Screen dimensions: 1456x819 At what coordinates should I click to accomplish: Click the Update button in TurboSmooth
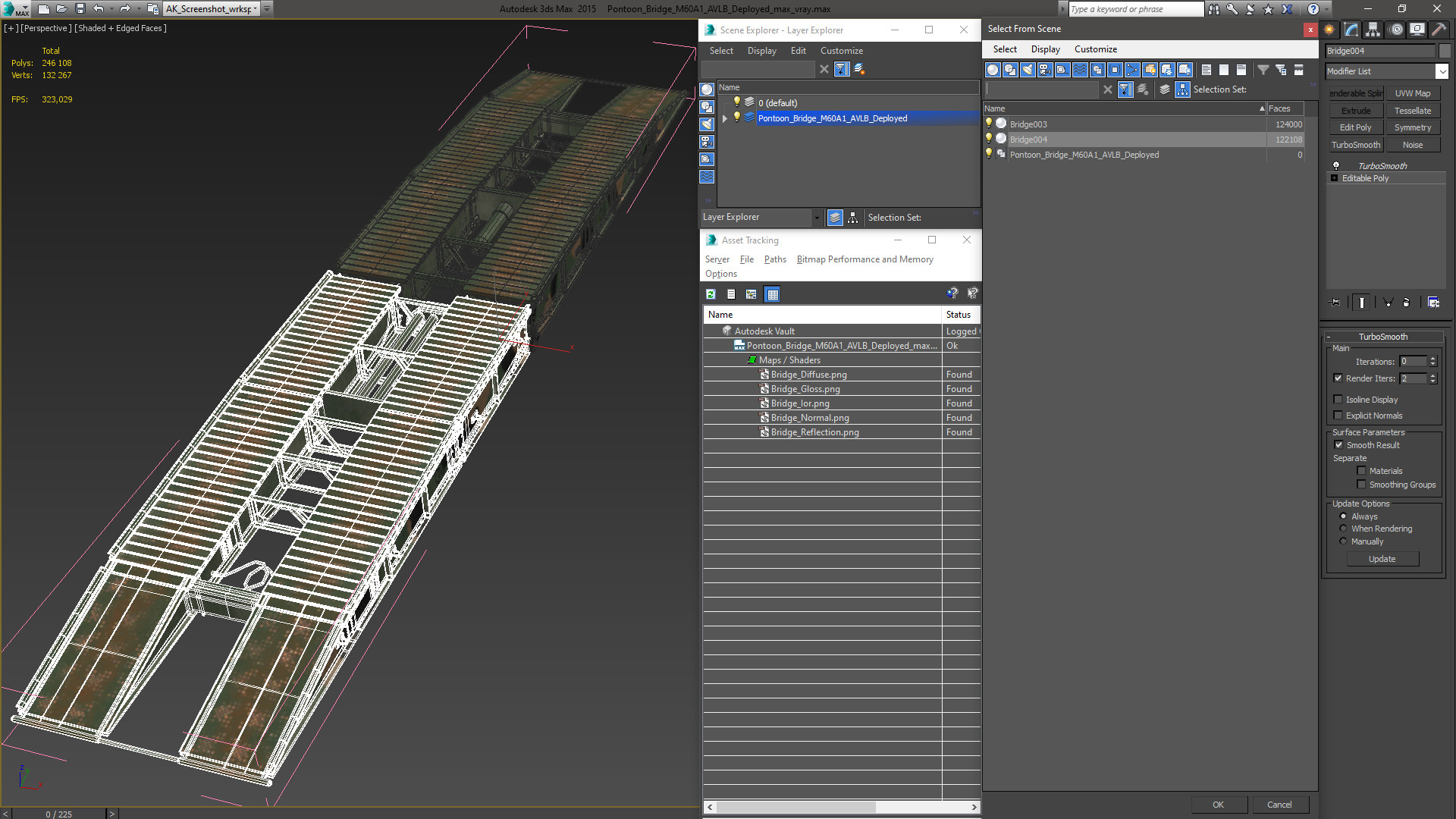pyautogui.click(x=1381, y=558)
